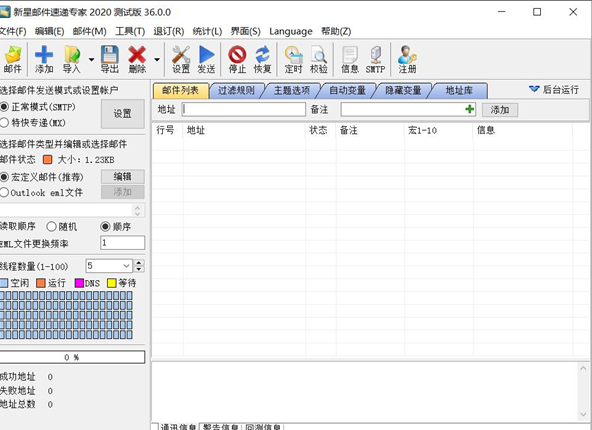The height and width of the screenshot is (430, 592).
Task: Click the eml file list spinner
Action: coord(137,210)
